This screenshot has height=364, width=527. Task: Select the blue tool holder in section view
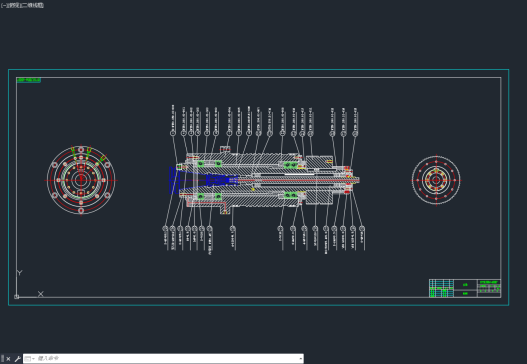click(203, 180)
